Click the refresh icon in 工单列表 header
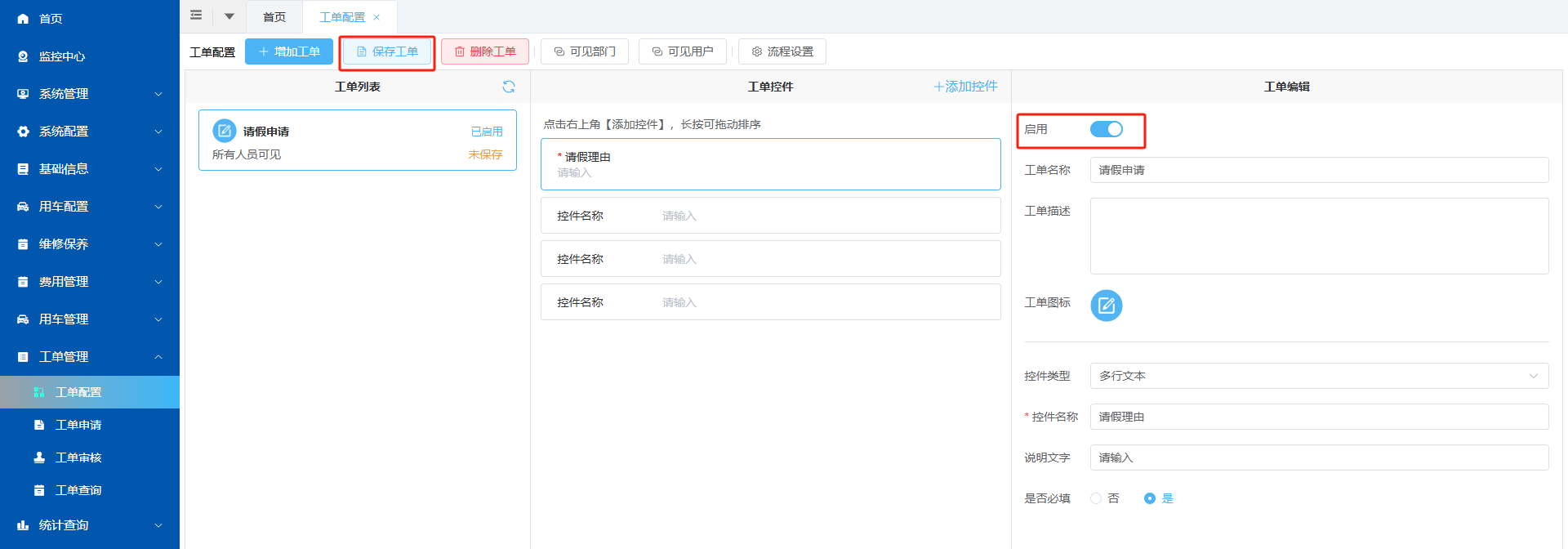The width and height of the screenshot is (1568, 549). (509, 87)
